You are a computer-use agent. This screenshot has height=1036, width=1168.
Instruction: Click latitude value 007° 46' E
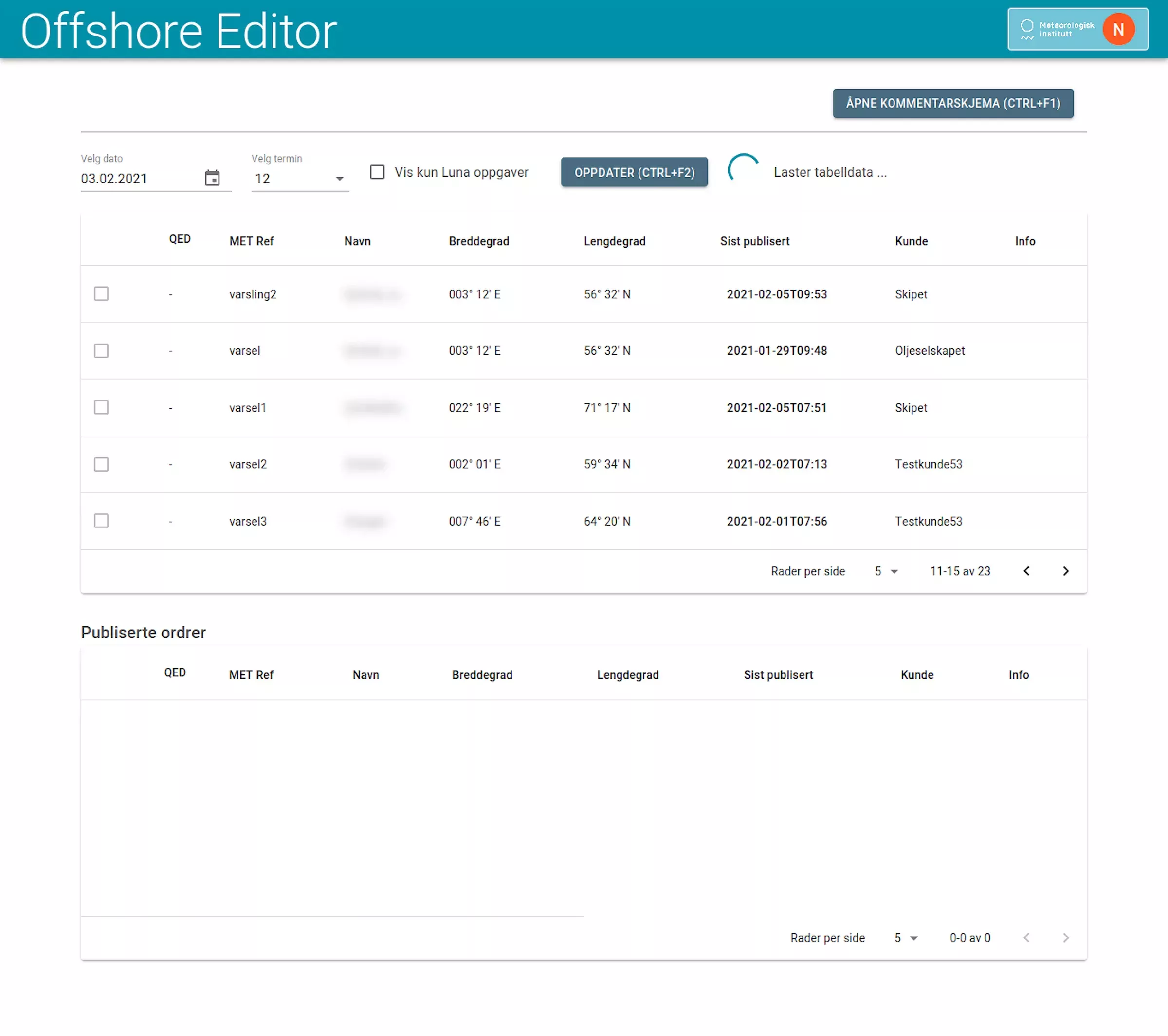click(x=474, y=521)
